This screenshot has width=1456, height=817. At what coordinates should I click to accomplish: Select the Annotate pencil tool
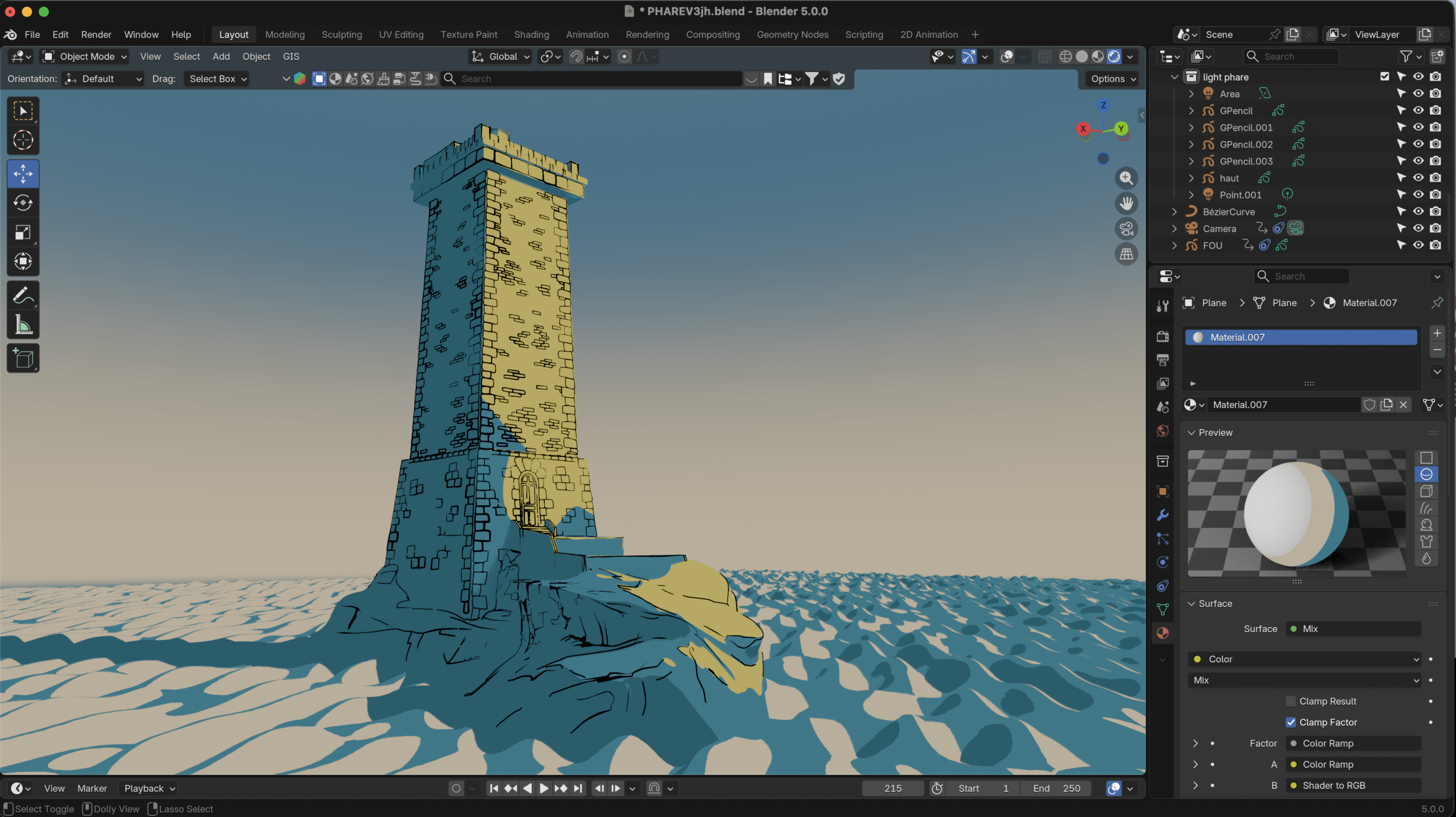pyautogui.click(x=23, y=296)
